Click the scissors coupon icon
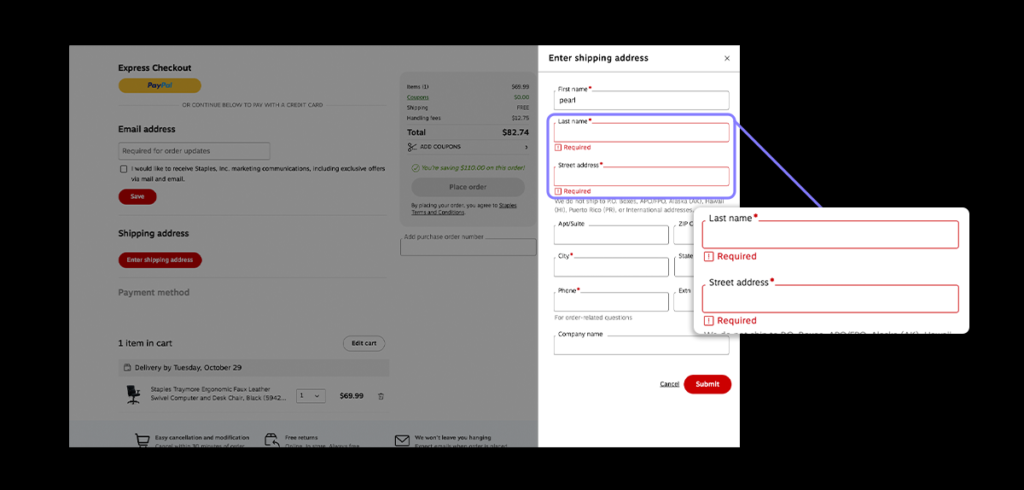1024x490 pixels. pos(412,147)
